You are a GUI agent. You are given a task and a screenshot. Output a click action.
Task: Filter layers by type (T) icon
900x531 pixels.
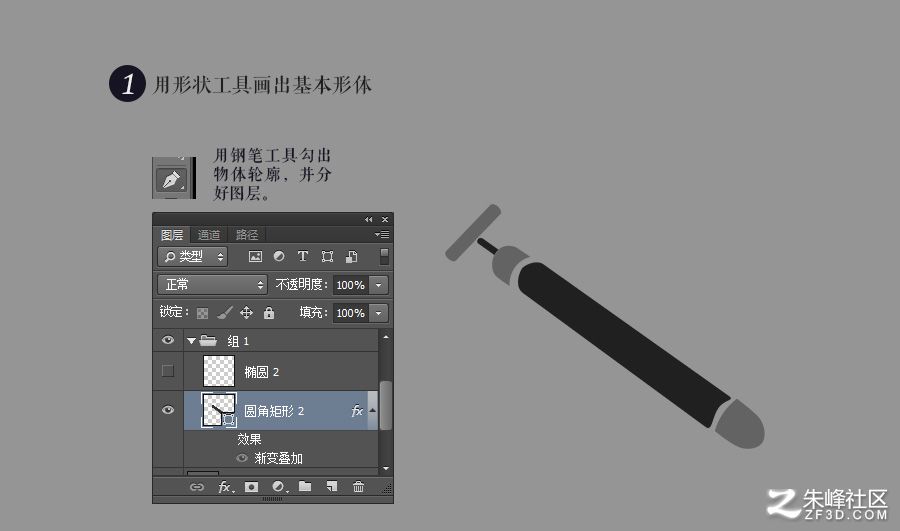click(303, 256)
